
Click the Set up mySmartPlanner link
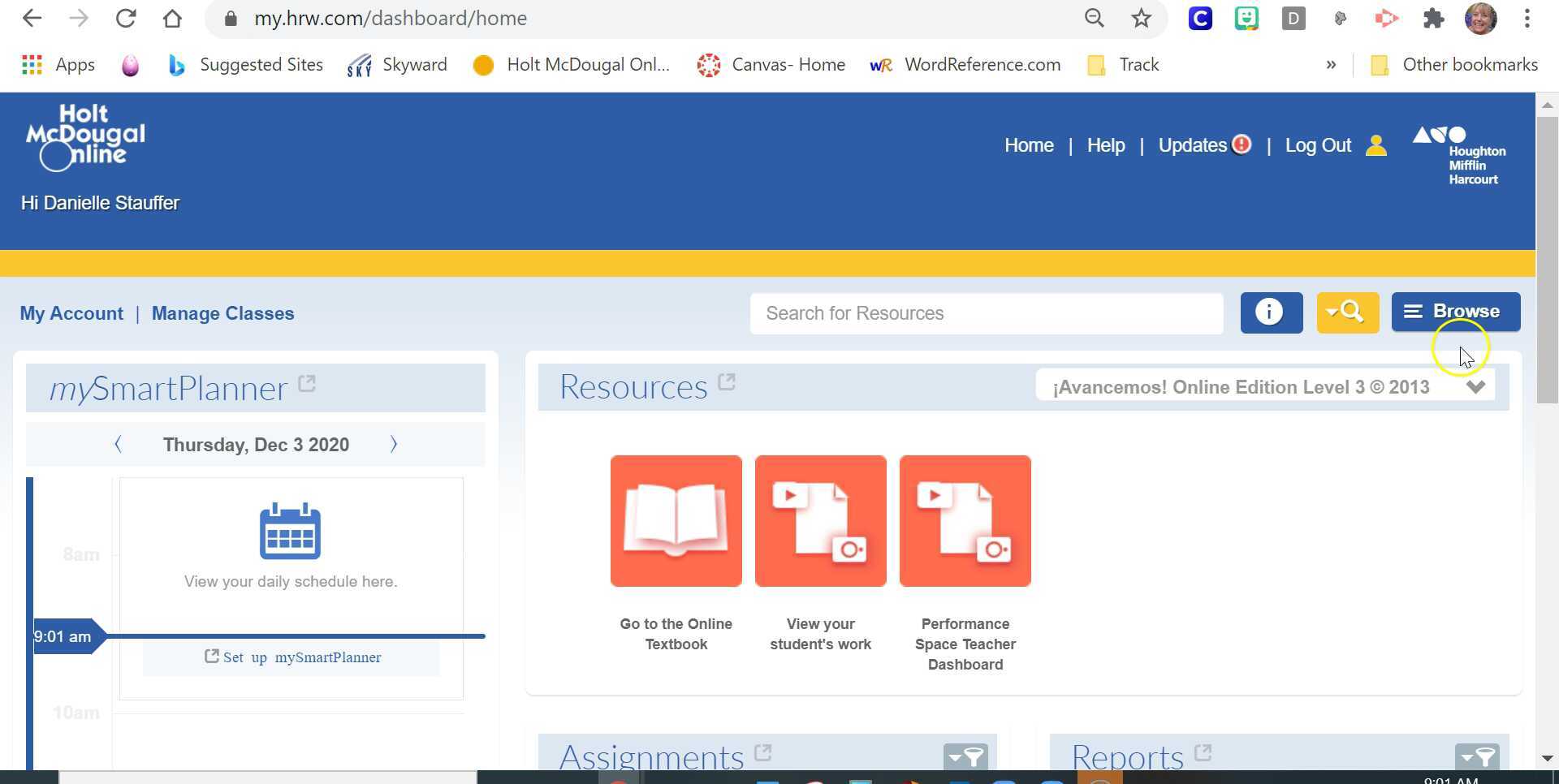[x=292, y=657]
